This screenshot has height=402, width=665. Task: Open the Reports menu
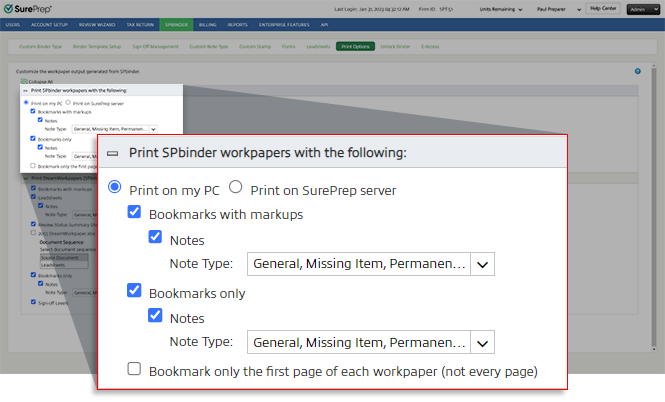pos(238,22)
